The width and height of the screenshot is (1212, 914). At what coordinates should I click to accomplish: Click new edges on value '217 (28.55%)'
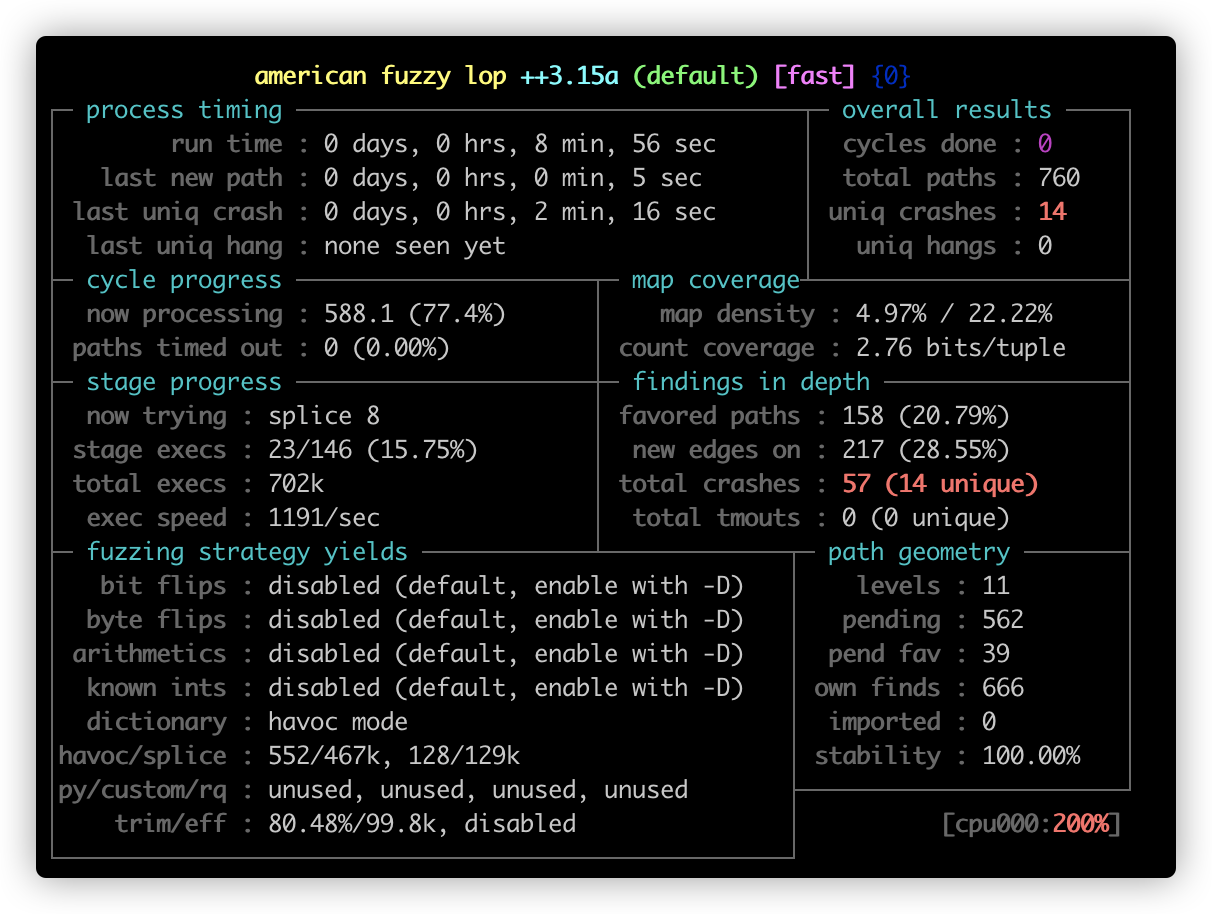[927, 450]
